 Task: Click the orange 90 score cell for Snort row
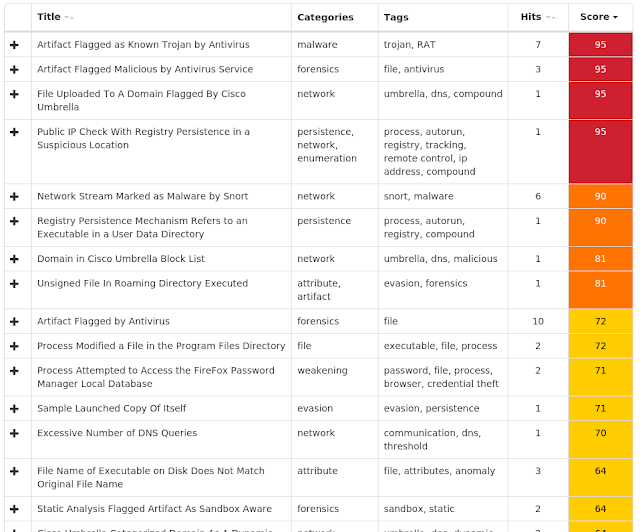click(x=600, y=196)
